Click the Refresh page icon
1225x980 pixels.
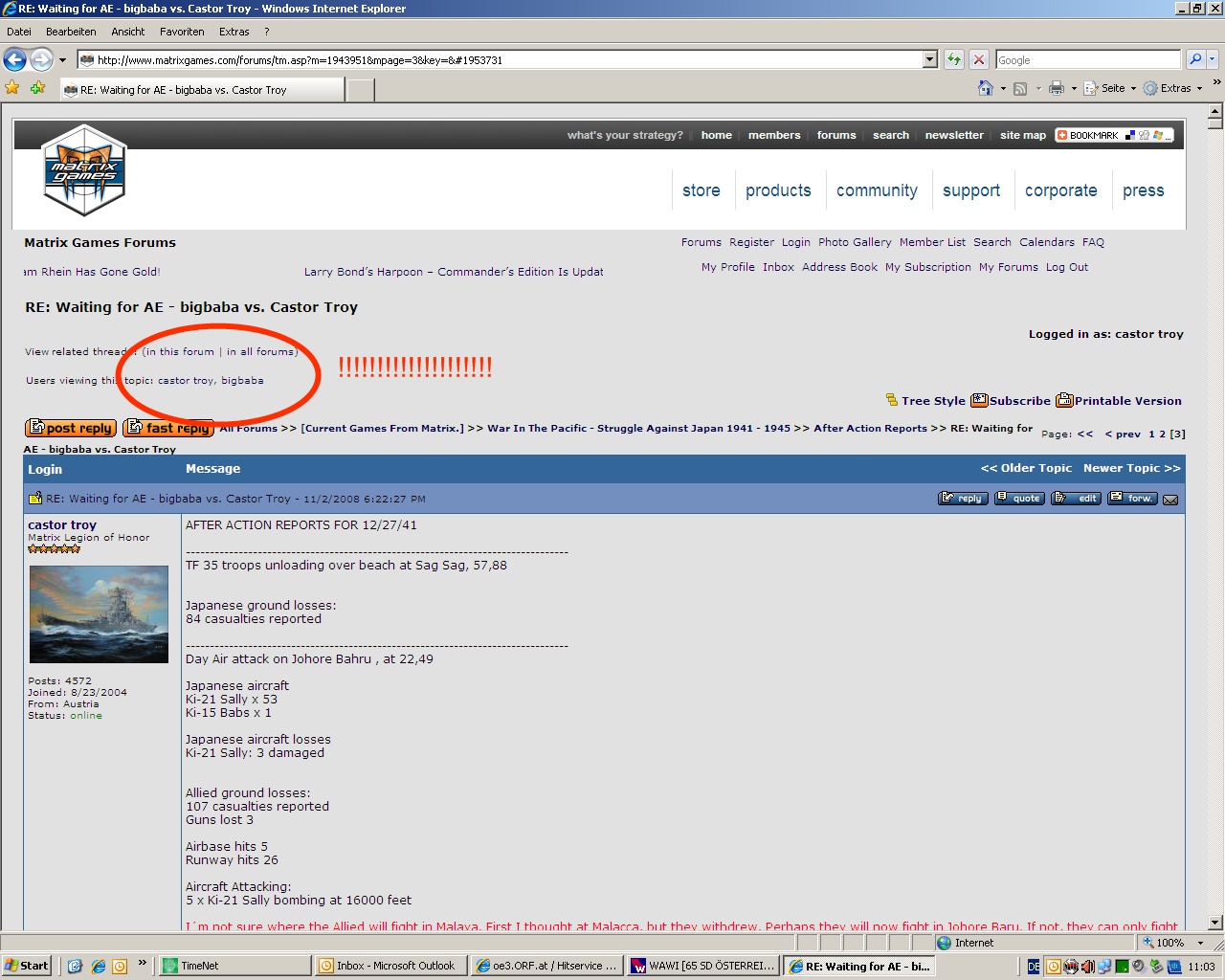(954, 59)
